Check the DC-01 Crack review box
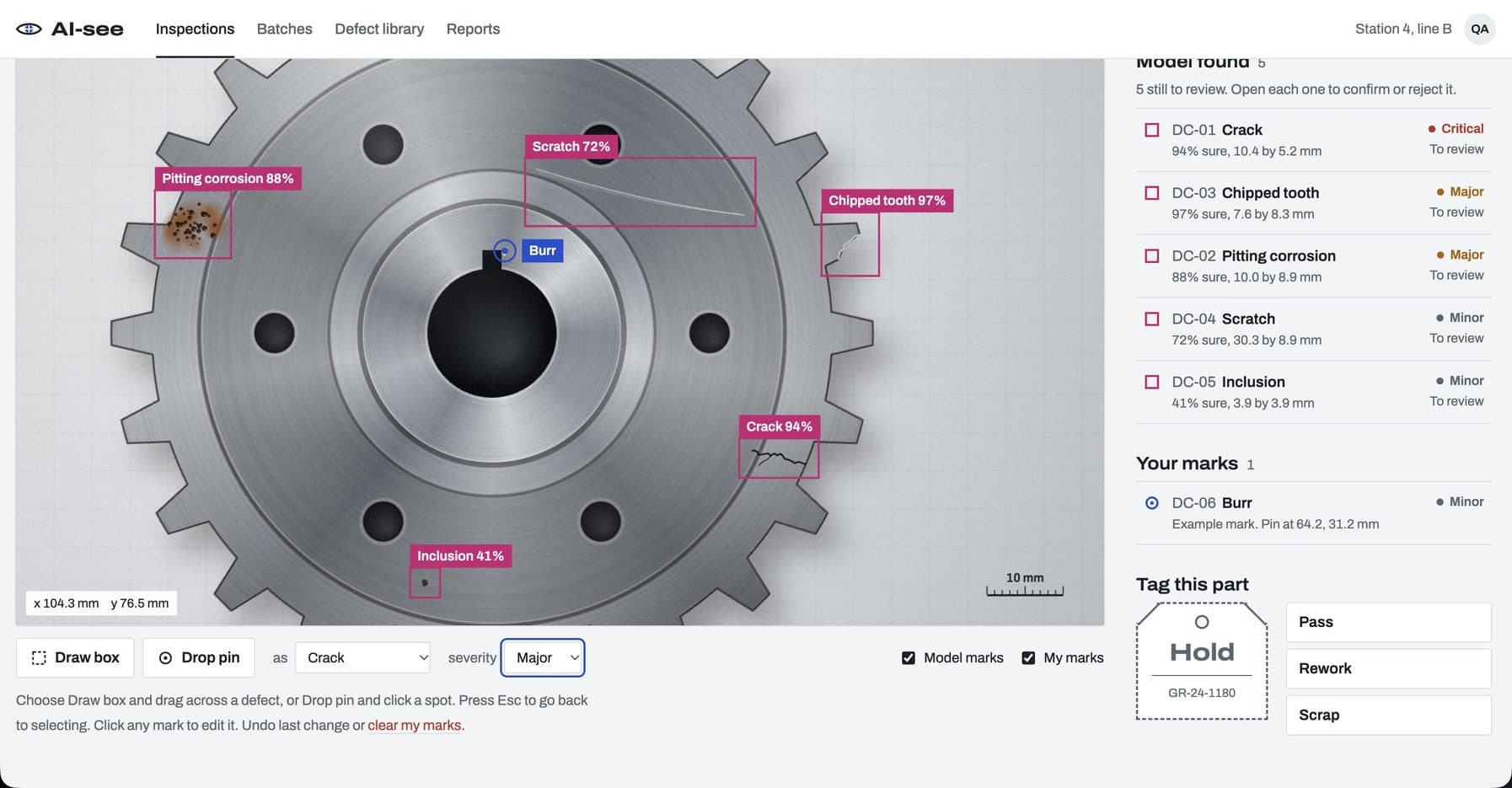Image resolution: width=1512 pixels, height=788 pixels. [x=1152, y=130]
